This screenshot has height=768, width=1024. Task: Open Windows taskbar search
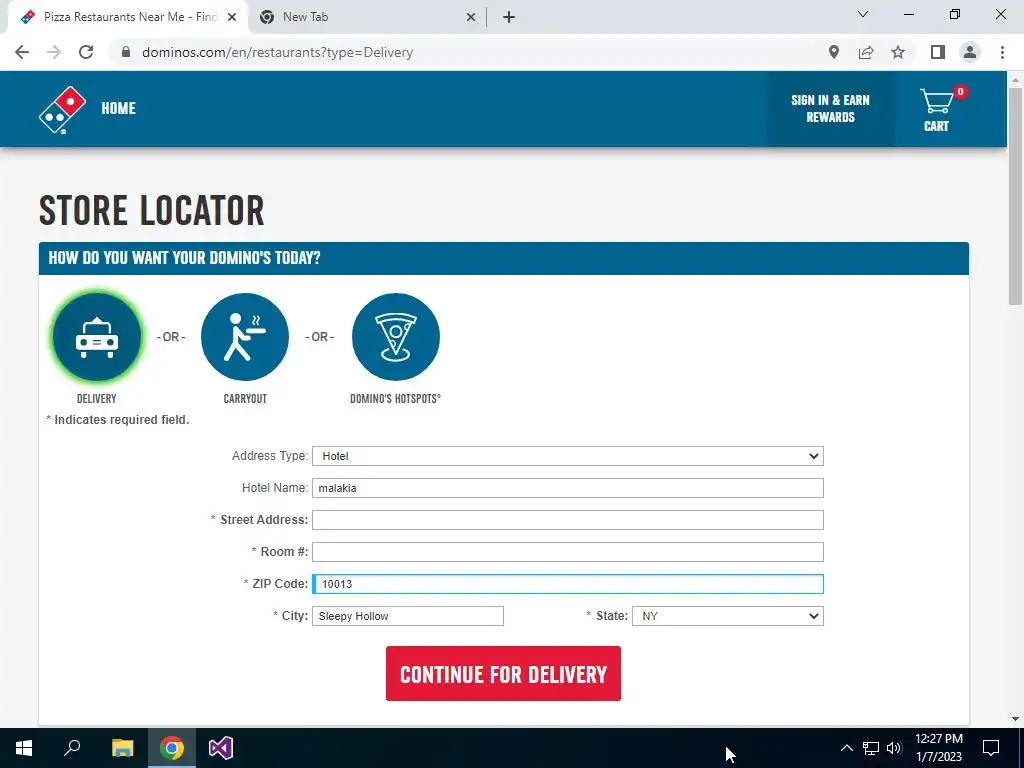coord(72,748)
